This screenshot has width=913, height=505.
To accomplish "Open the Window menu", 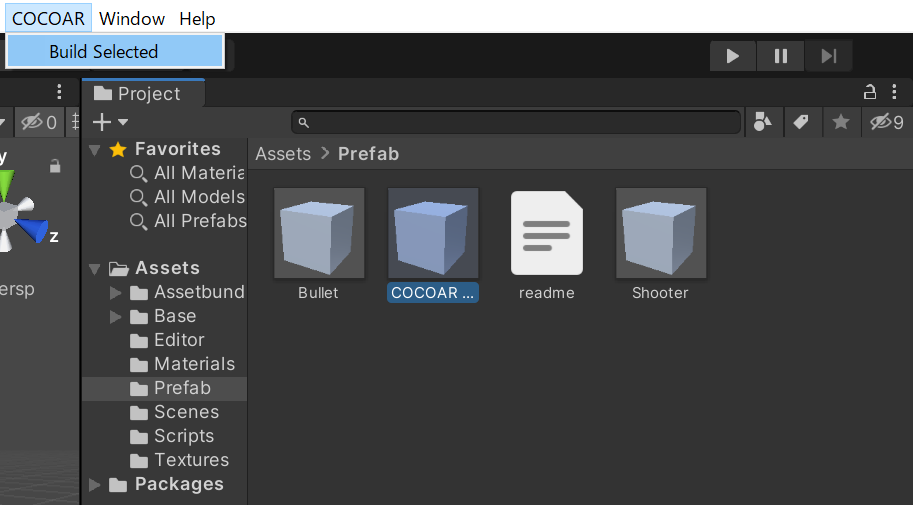I will (x=132, y=19).
